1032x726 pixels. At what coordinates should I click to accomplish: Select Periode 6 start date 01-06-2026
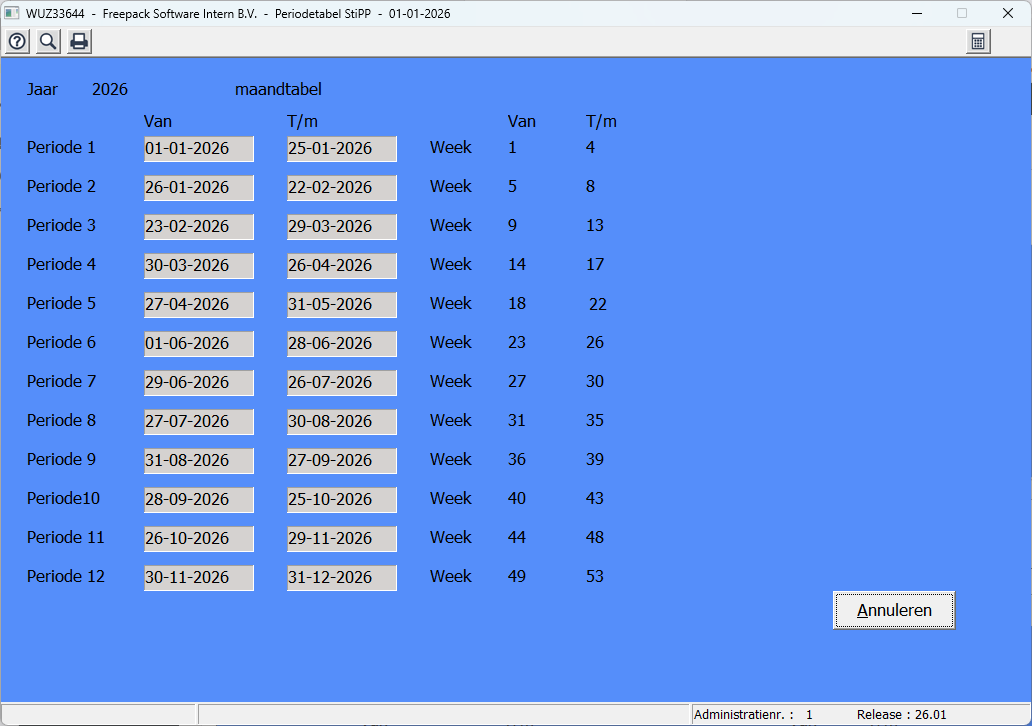point(198,344)
